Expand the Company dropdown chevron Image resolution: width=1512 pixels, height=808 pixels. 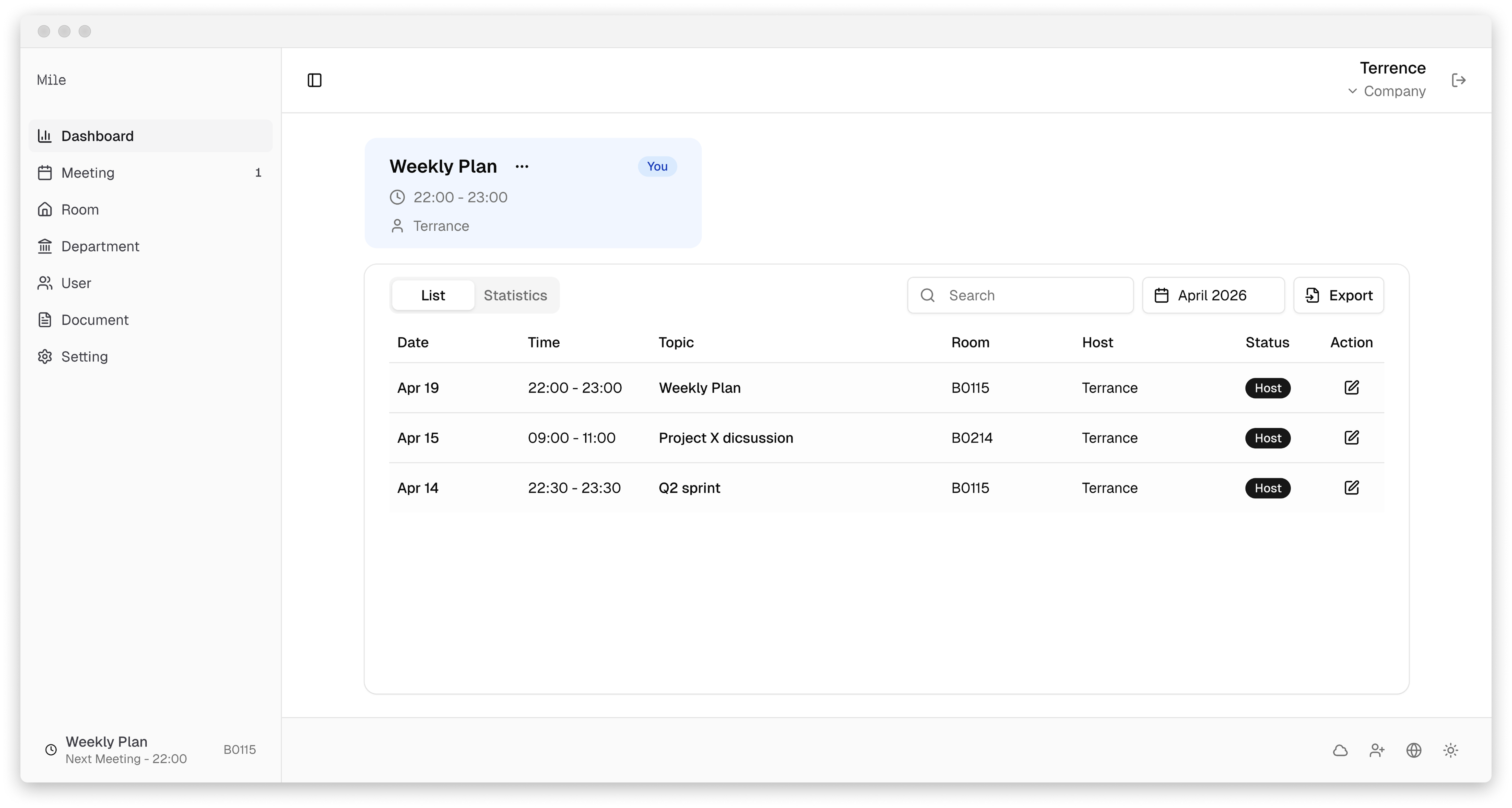(1352, 91)
